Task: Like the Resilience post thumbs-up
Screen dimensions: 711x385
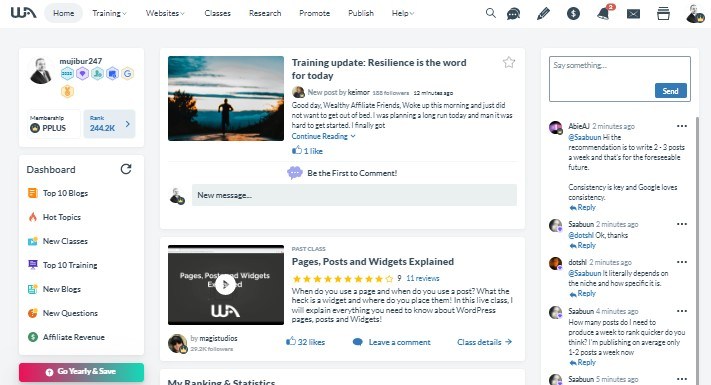Action: 297,150
